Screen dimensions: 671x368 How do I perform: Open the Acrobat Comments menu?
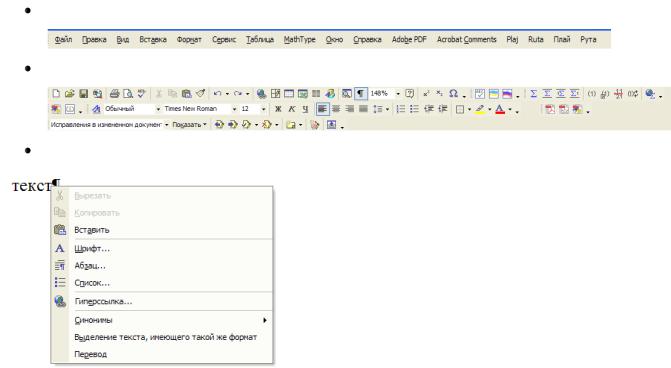(x=466, y=39)
